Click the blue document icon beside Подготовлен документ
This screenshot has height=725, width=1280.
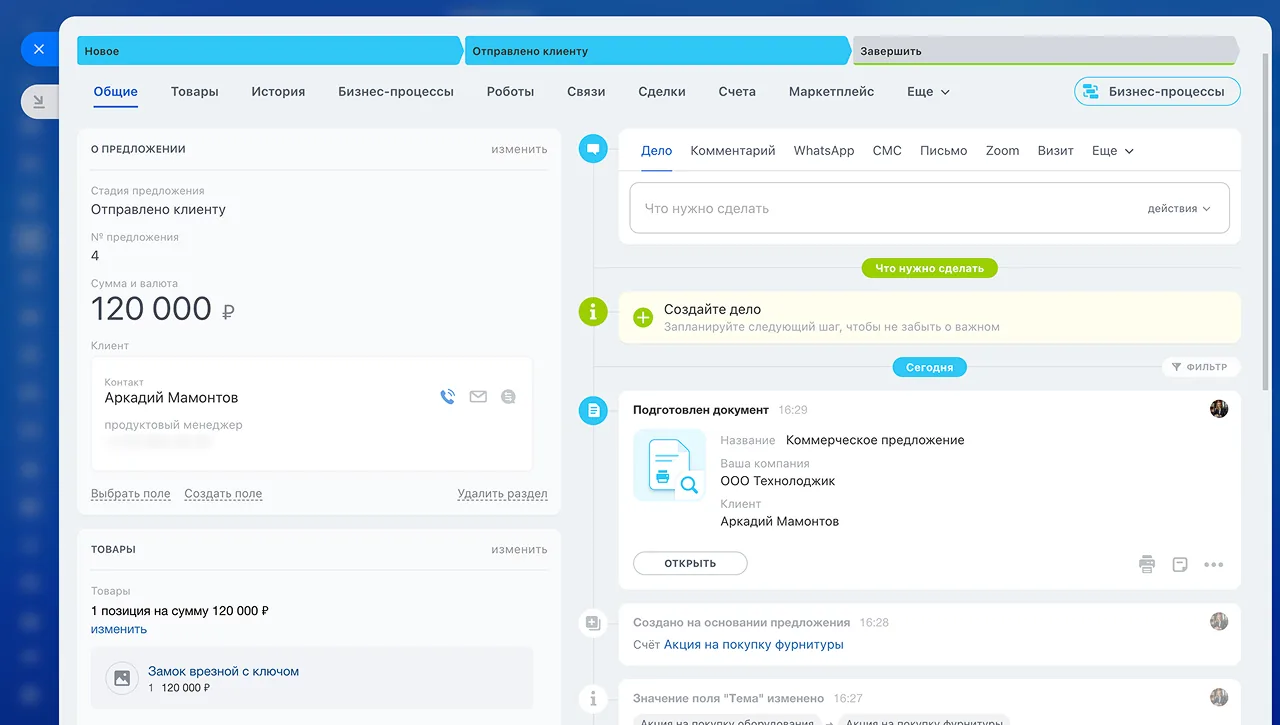594,410
